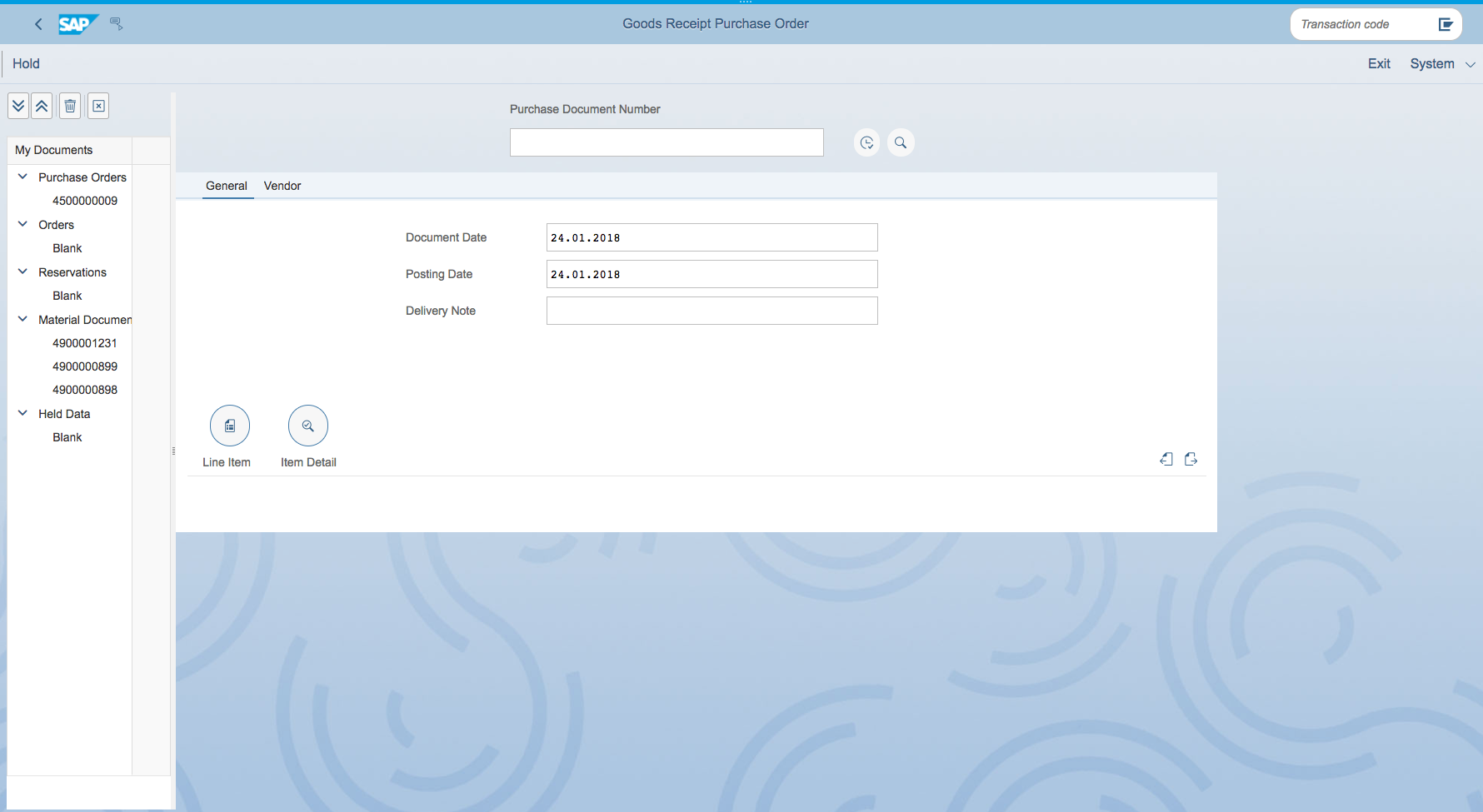Click the right-pointing page icon at the right edge
This screenshot has height=812, width=1483.
coord(1191,459)
